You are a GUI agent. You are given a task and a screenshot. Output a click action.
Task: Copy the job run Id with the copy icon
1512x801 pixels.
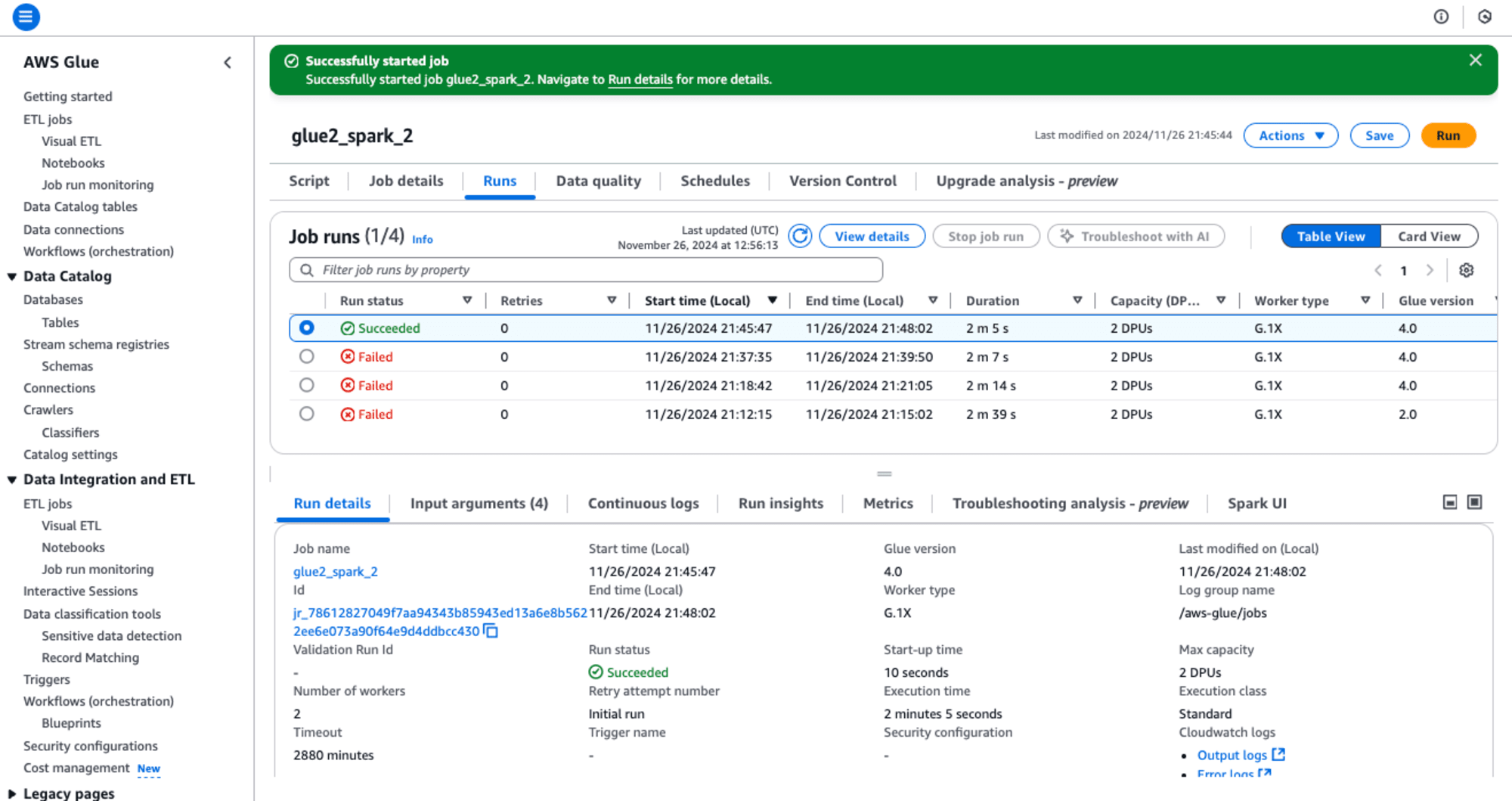tap(491, 631)
